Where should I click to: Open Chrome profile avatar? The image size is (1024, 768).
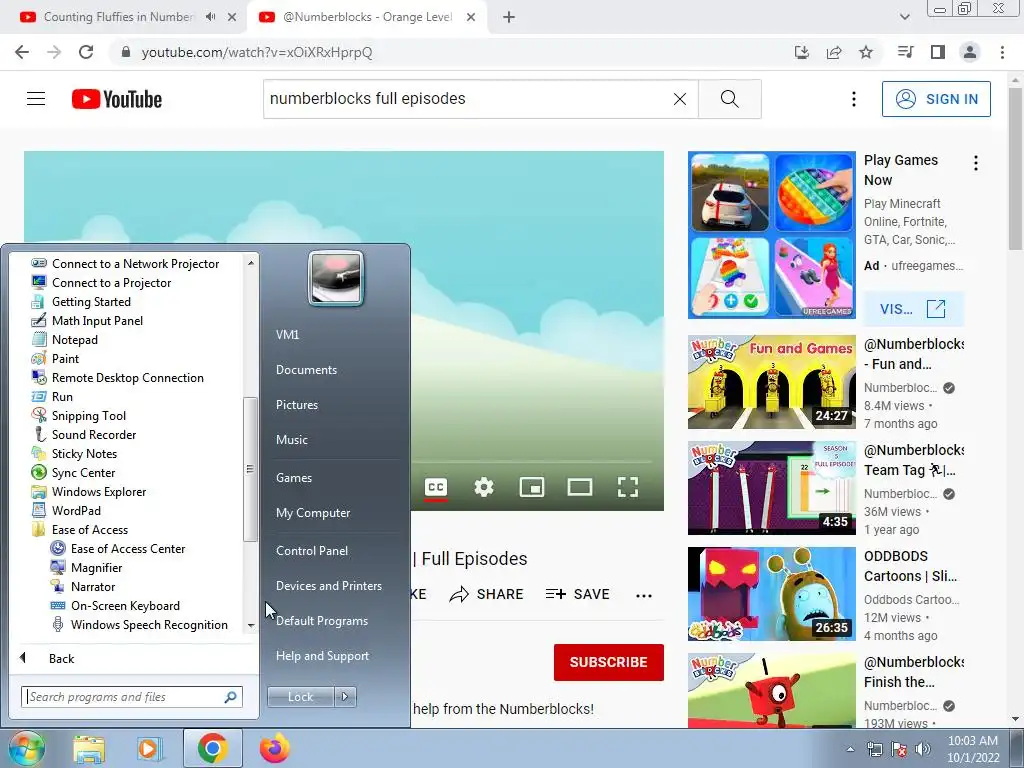click(970, 52)
